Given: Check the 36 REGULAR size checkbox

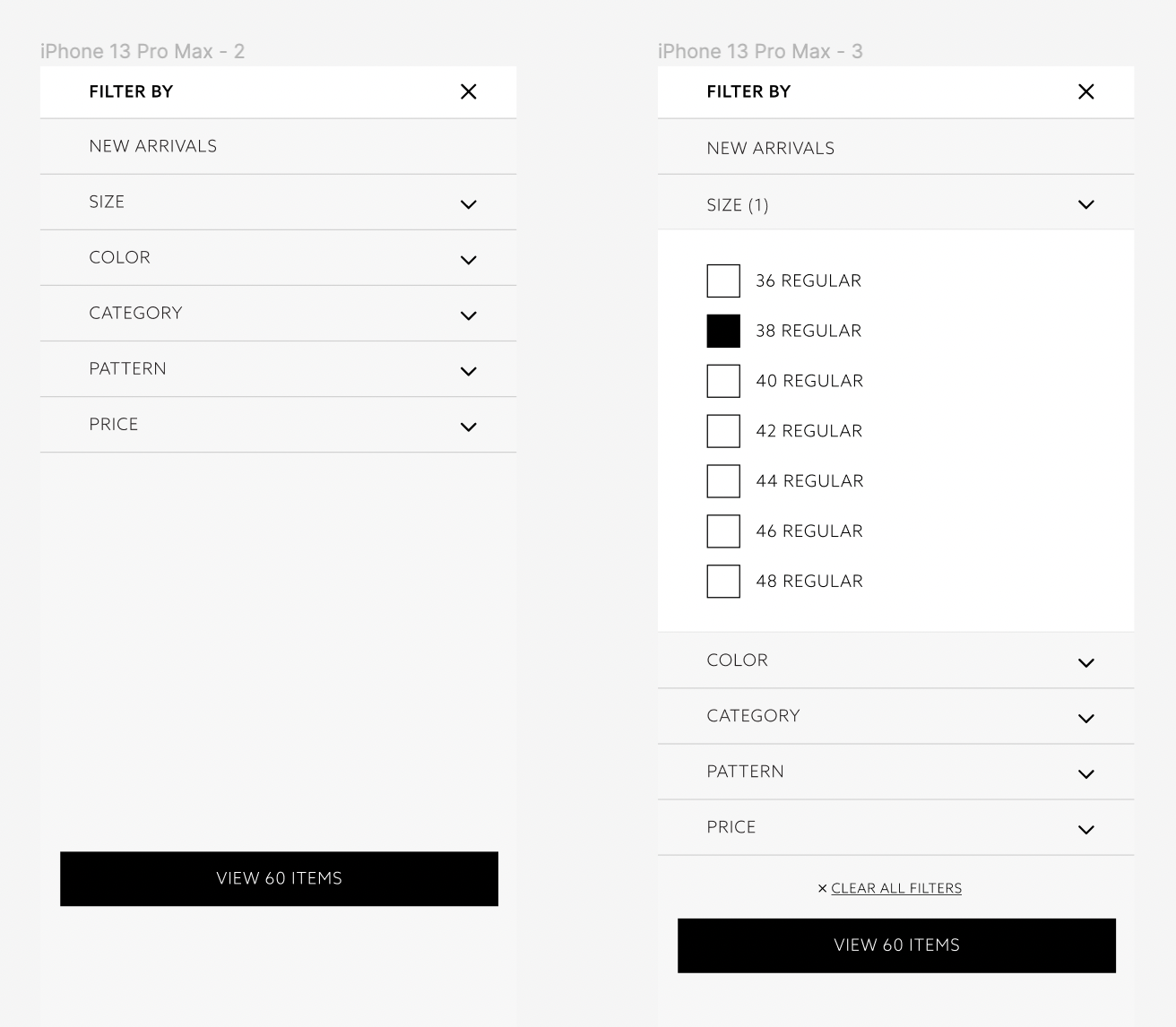Looking at the screenshot, I should (723, 280).
